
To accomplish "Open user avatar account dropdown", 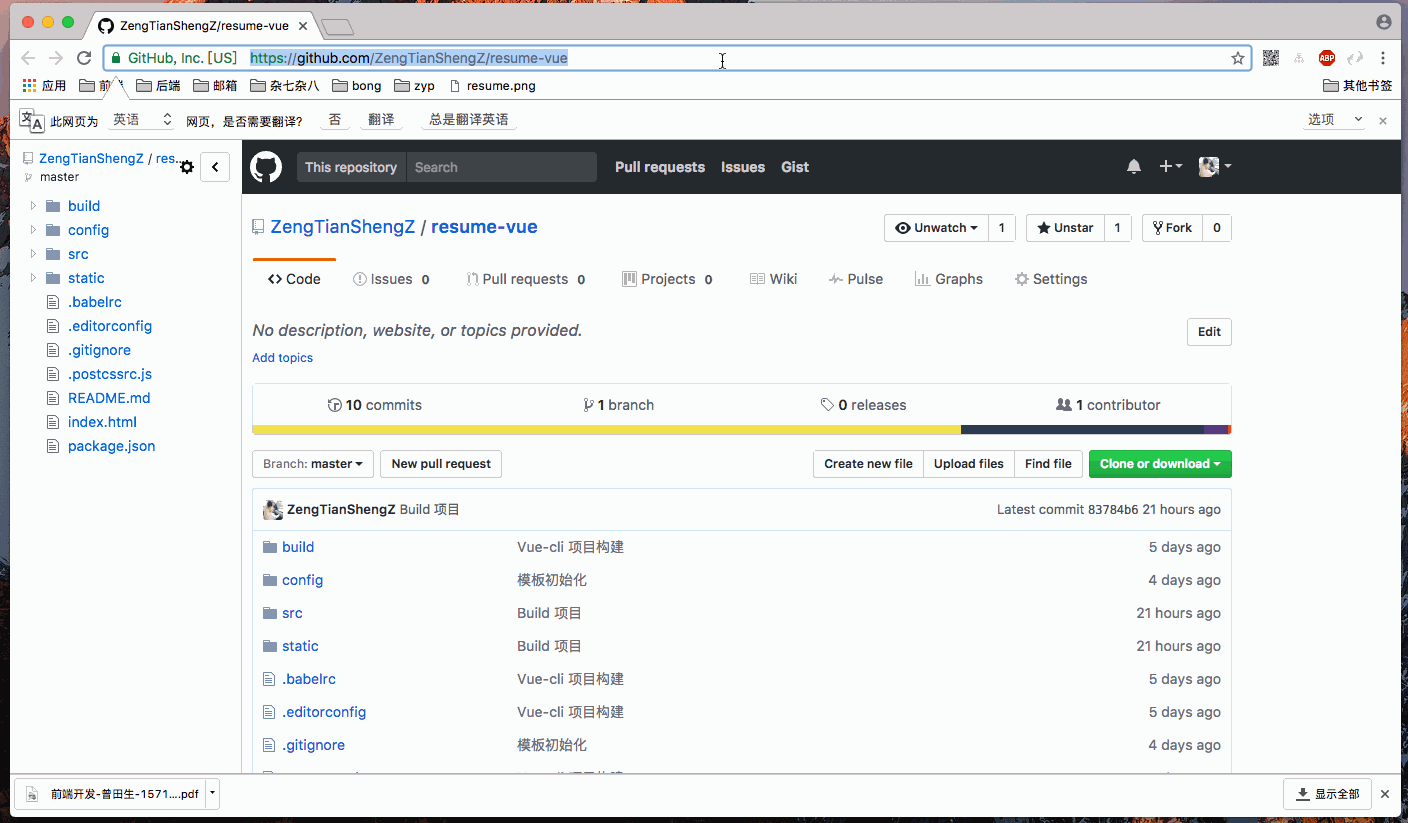I will [1215, 167].
